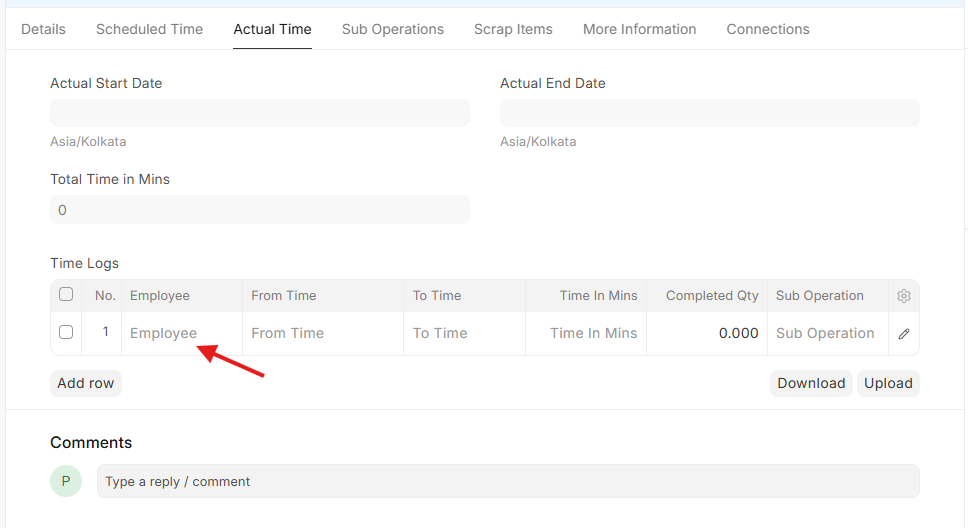The image size is (968, 528).
Task: Go to the Sub Operations tab
Action: click(392, 29)
